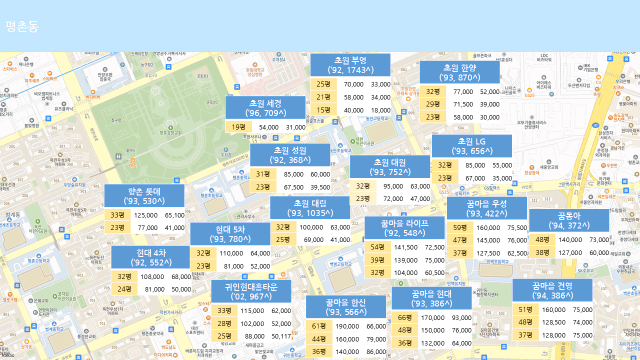Click the 평촌동 title text in the header

(22, 26)
